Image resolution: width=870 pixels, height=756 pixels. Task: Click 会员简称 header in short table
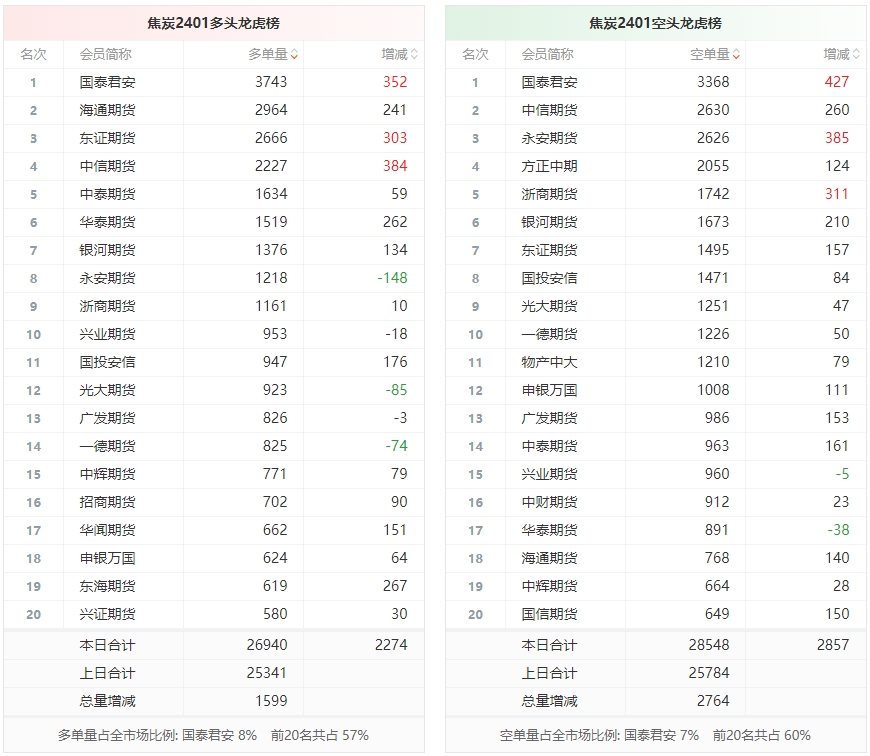coord(548,54)
